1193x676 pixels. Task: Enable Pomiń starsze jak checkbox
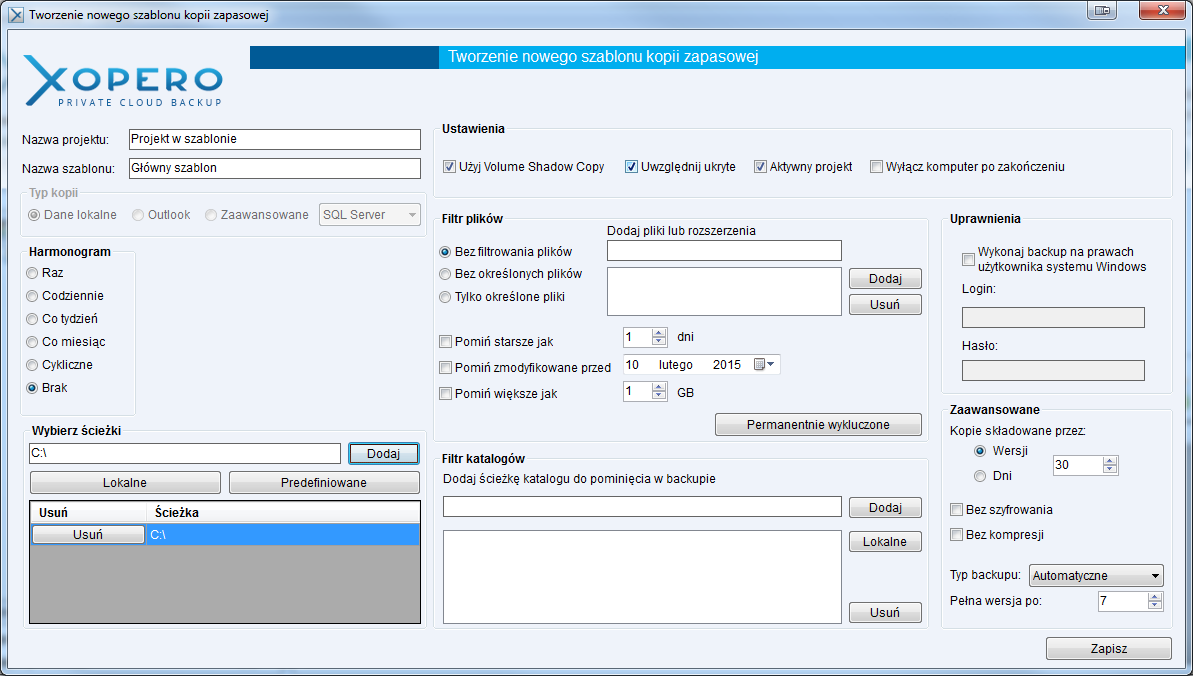tap(446, 342)
